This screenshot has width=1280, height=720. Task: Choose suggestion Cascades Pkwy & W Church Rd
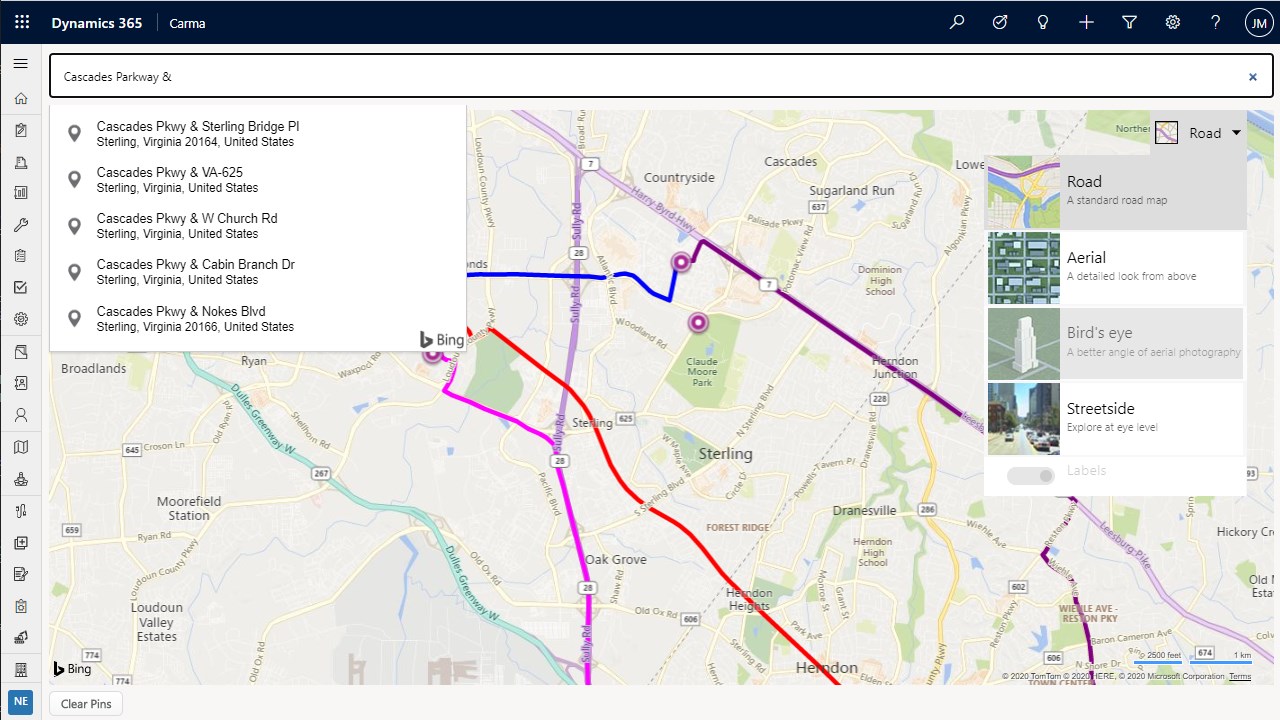258,226
